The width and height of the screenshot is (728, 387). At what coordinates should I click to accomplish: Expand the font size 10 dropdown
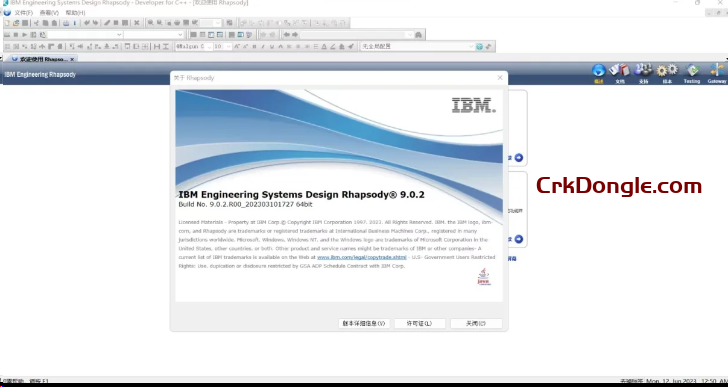point(228,46)
